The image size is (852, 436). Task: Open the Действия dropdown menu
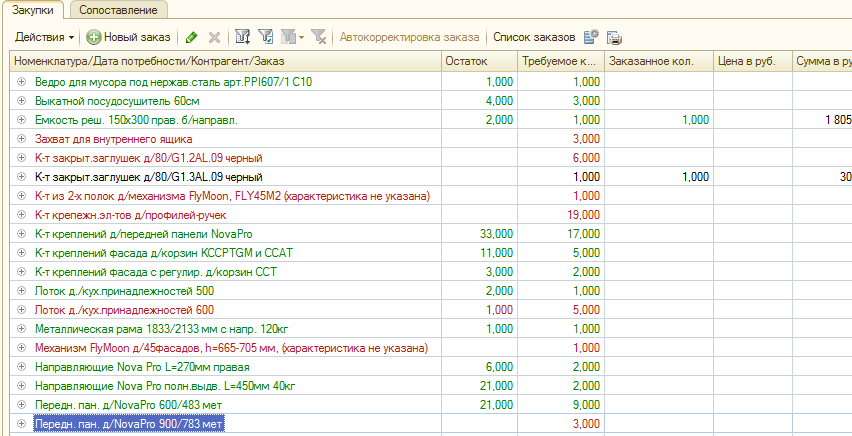tap(45, 38)
